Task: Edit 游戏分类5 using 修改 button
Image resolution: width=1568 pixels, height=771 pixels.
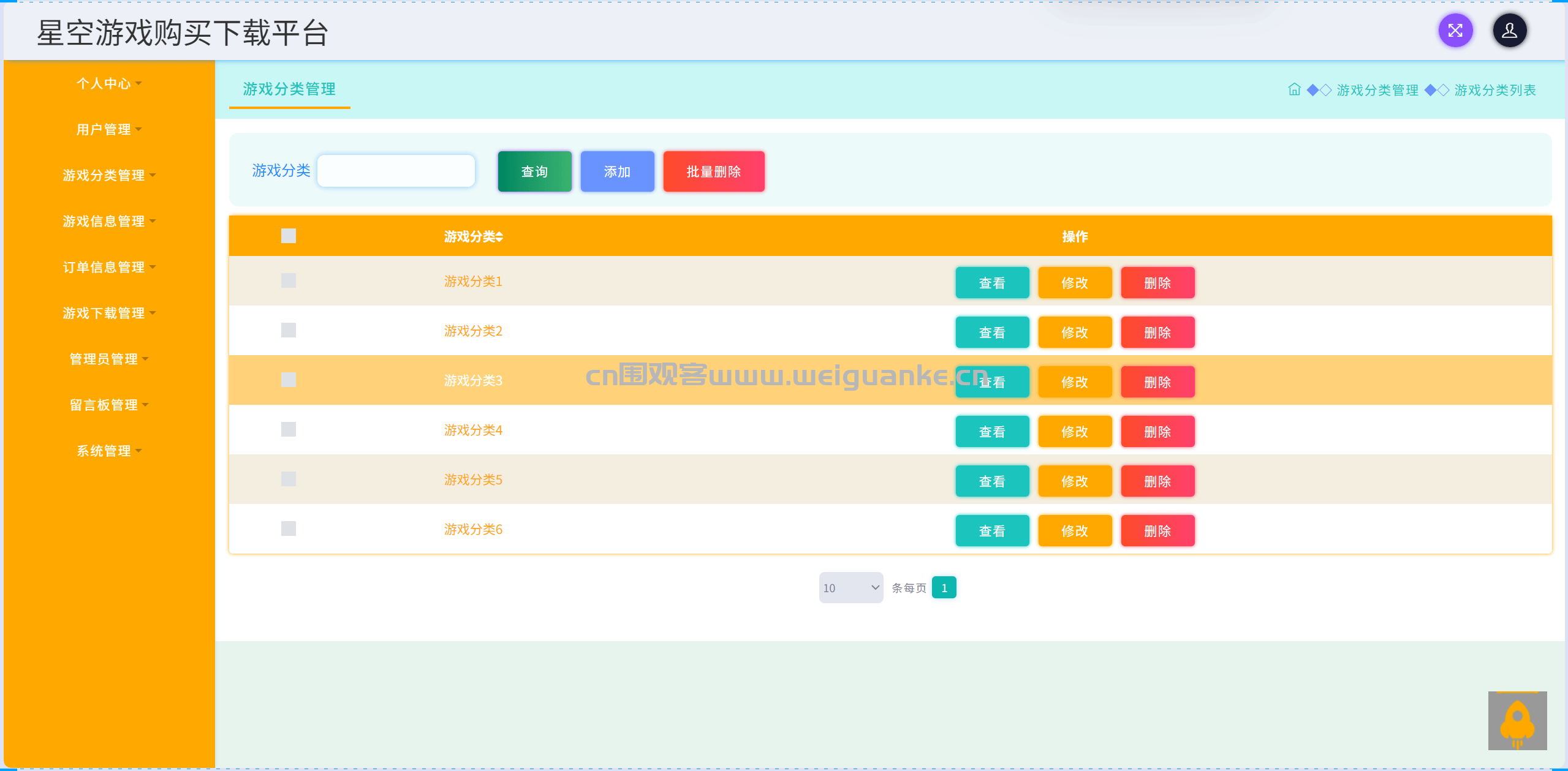Action: click(x=1075, y=481)
